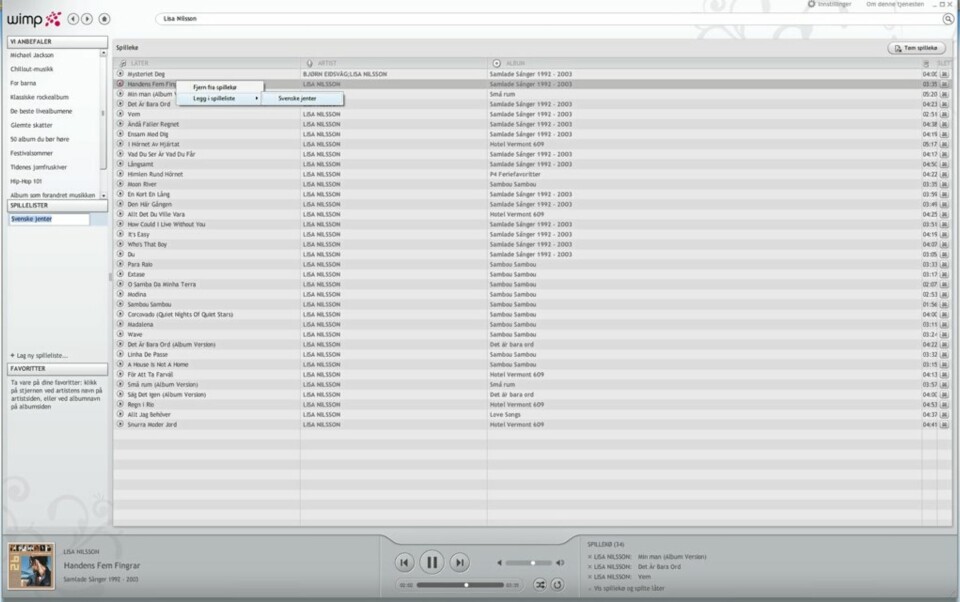Open the 'Innstillinger' settings link

833,4
